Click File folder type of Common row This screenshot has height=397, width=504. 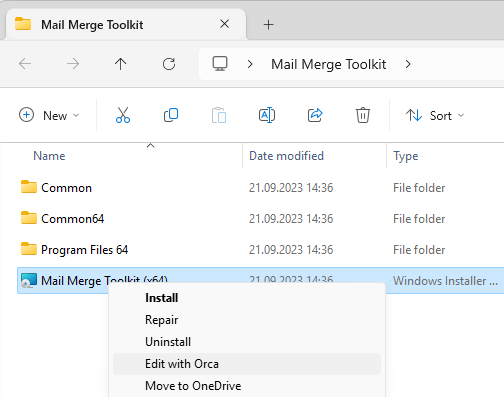pos(419,188)
